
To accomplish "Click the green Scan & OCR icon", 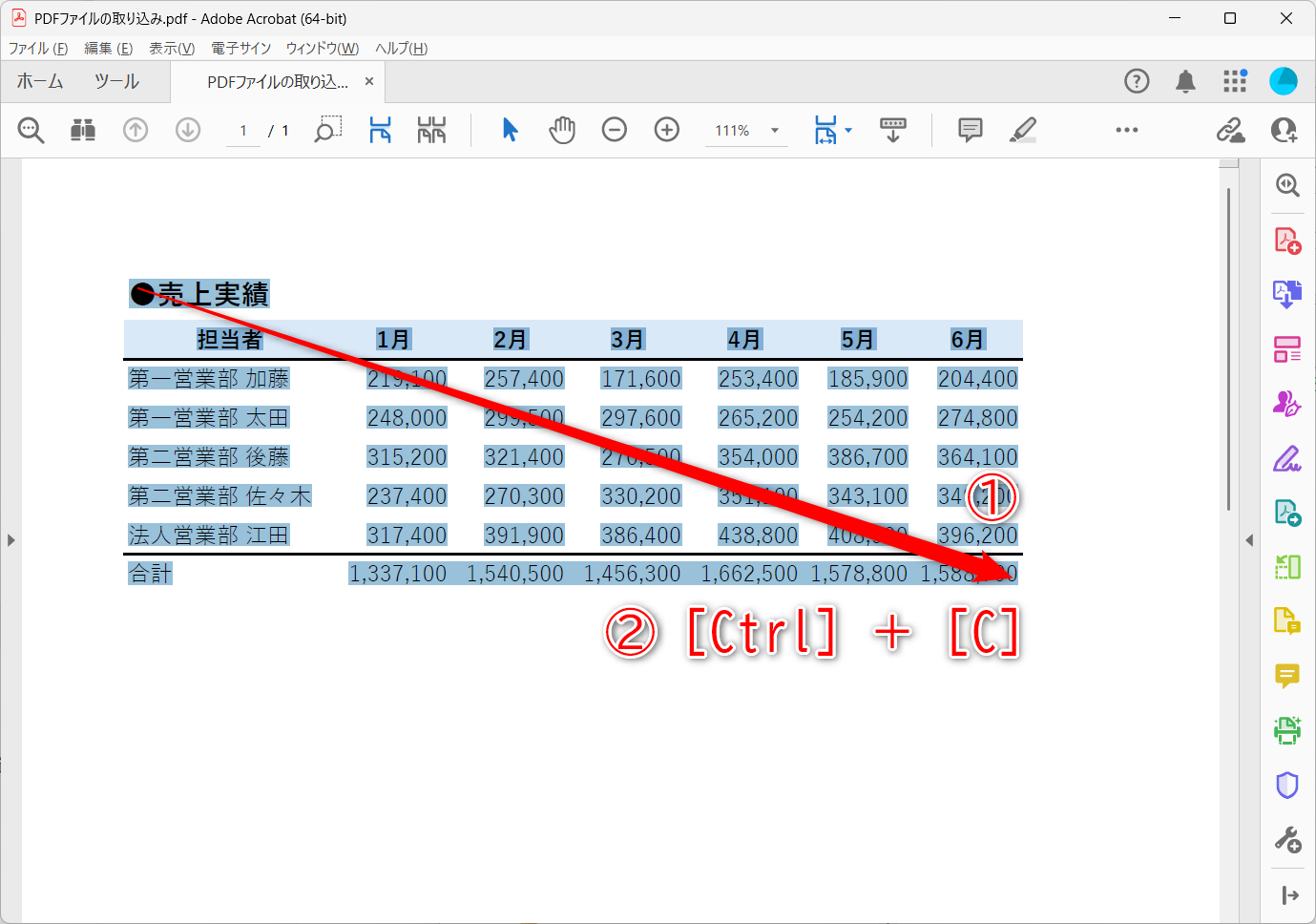I will [1287, 730].
